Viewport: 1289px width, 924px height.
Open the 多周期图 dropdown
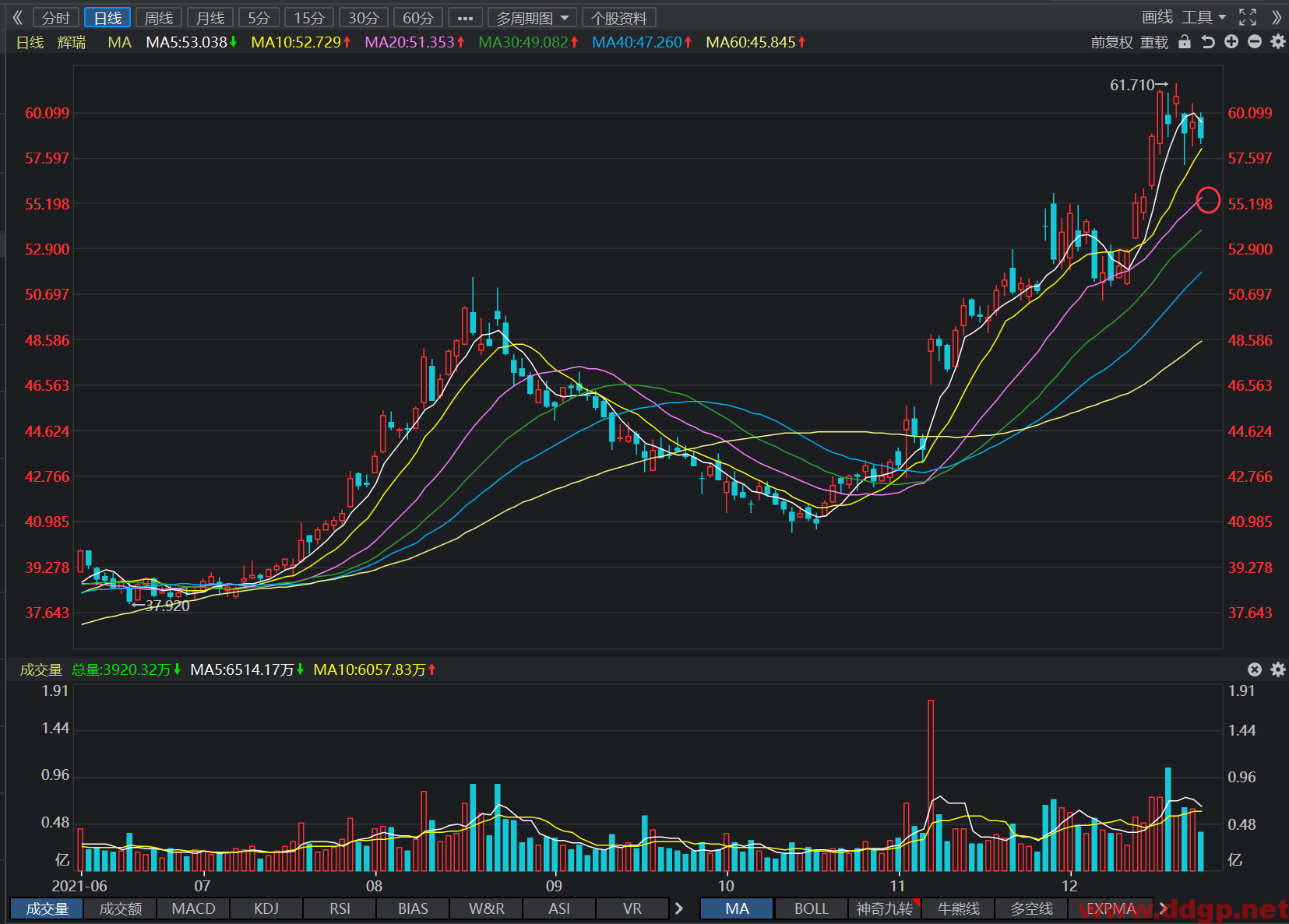[533, 17]
